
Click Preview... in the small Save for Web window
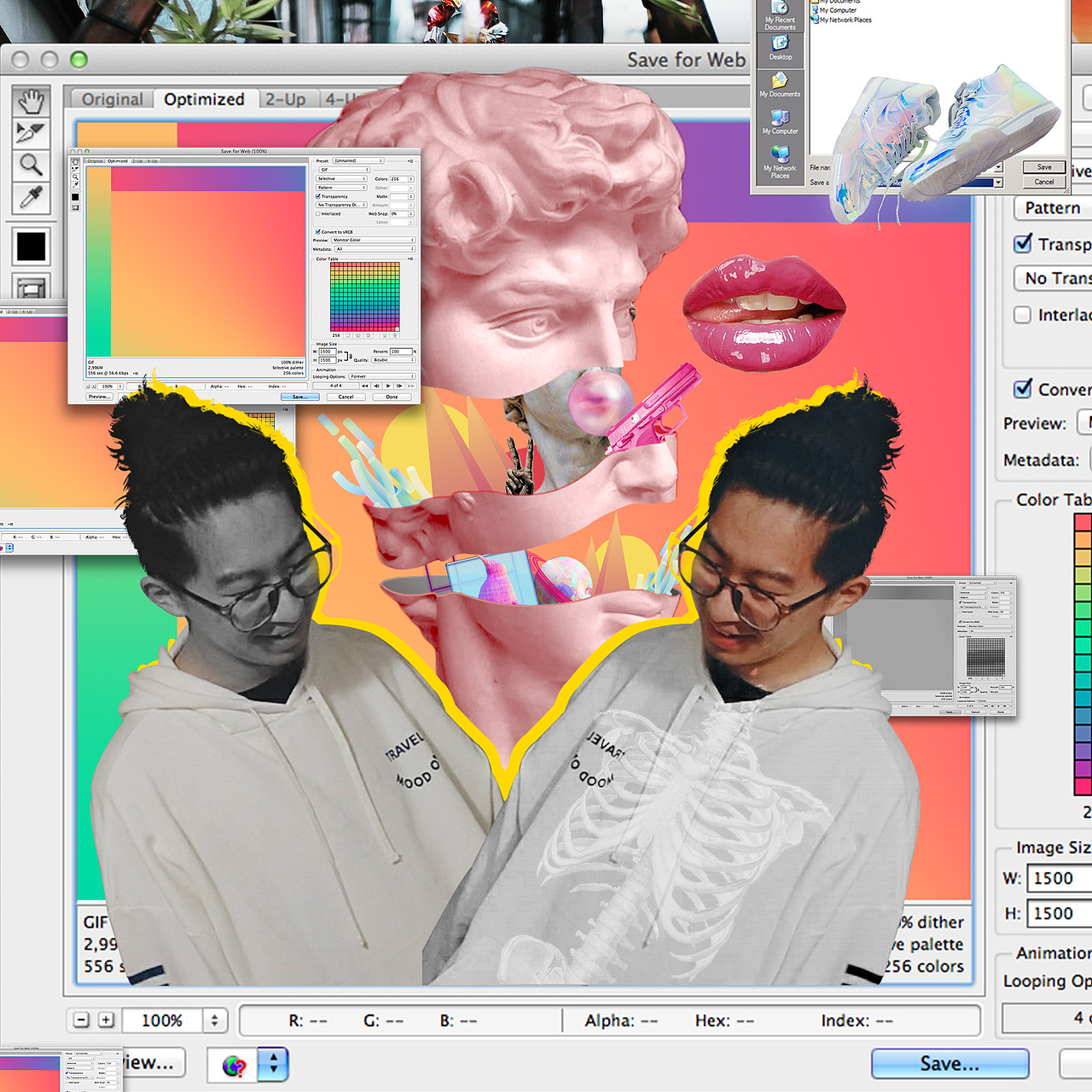tap(100, 397)
